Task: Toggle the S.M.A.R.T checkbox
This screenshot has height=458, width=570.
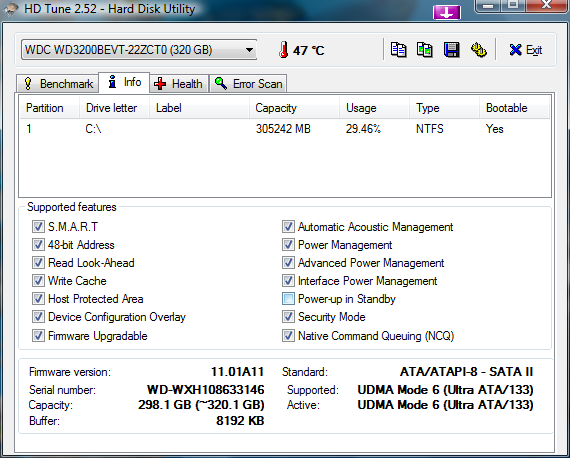Action: tap(38, 226)
